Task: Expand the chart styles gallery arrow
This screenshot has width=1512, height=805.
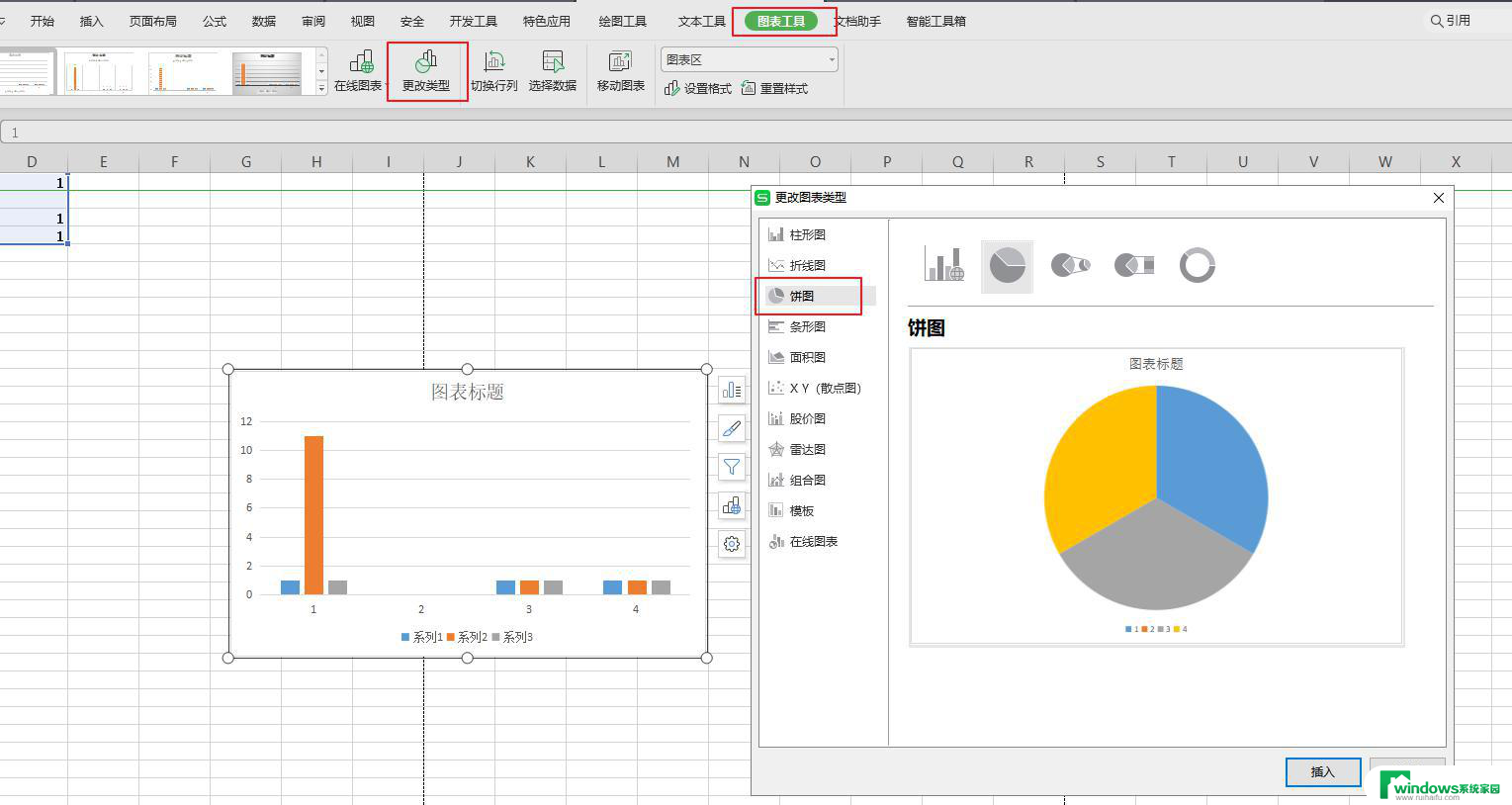Action: pyautogui.click(x=321, y=88)
